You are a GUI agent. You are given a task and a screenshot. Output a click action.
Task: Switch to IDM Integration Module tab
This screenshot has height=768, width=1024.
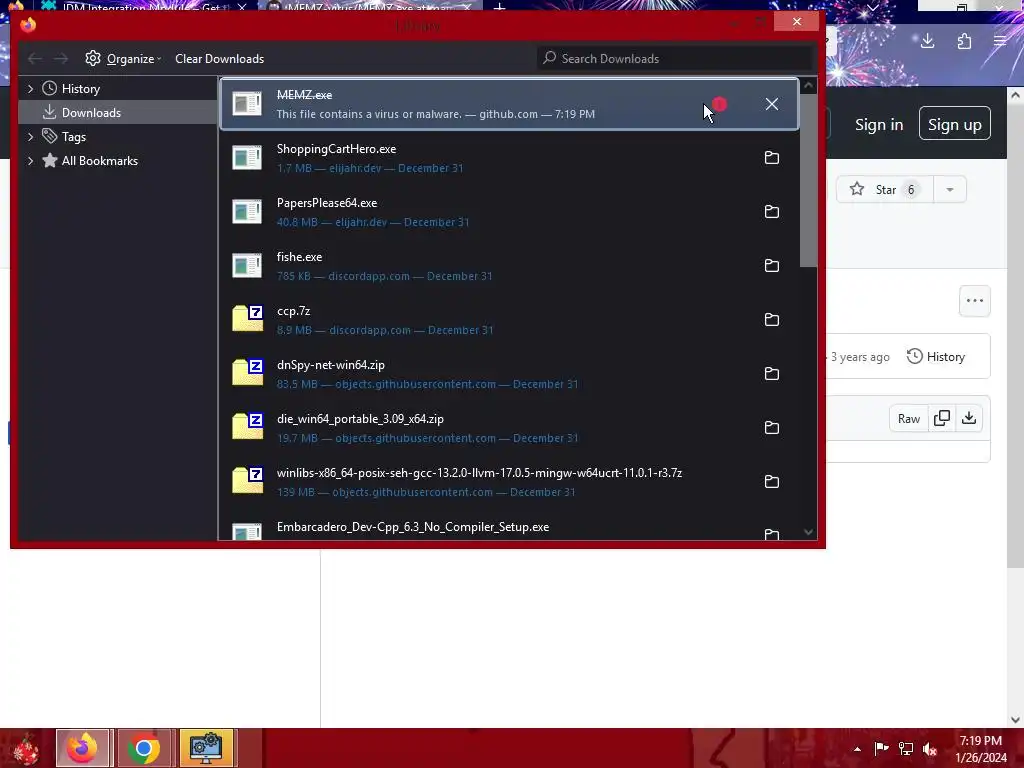point(144,6)
